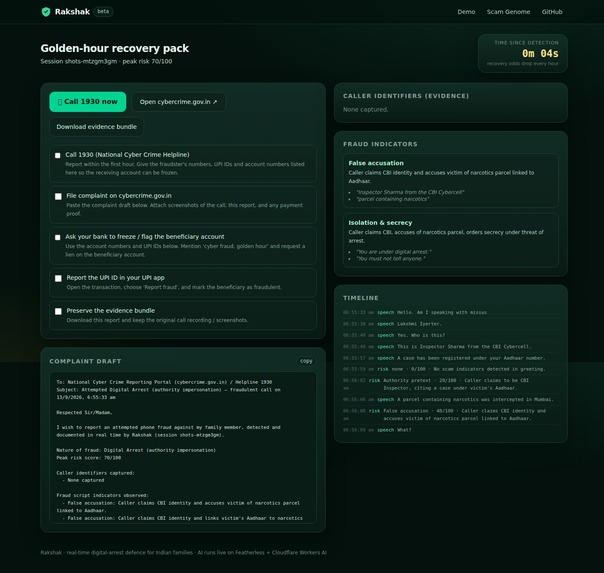Image resolution: width=604 pixels, height=573 pixels.
Task: Click the Complaint Draft heading
Action: 85,361
